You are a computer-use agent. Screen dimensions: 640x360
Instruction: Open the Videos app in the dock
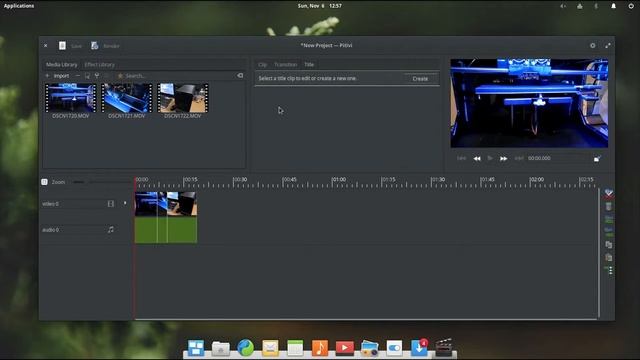coord(345,348)
